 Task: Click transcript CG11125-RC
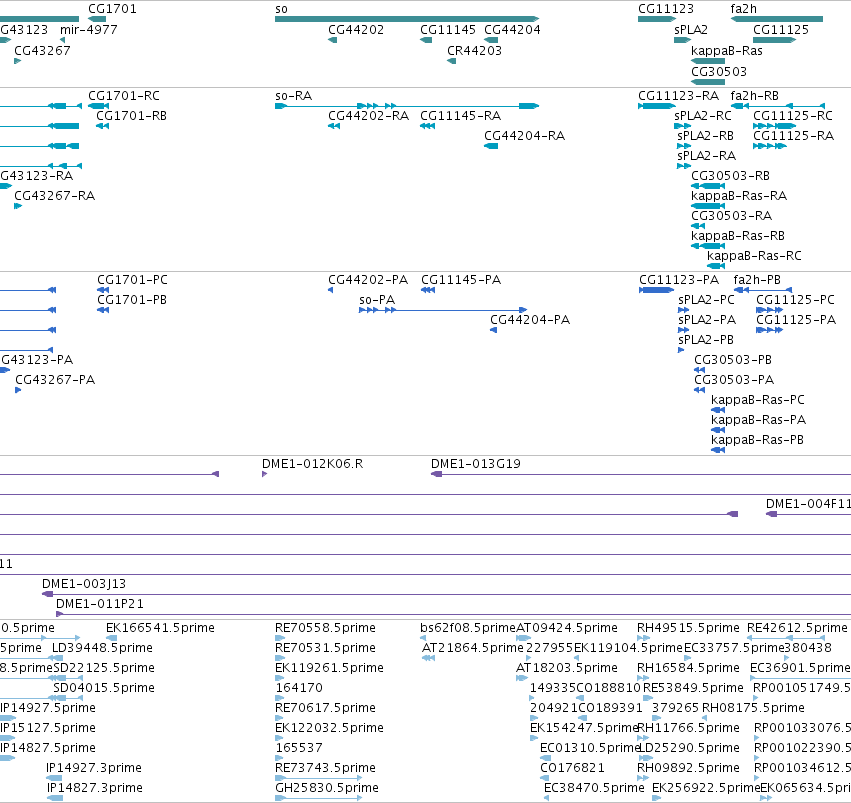[x=793, y=116]
